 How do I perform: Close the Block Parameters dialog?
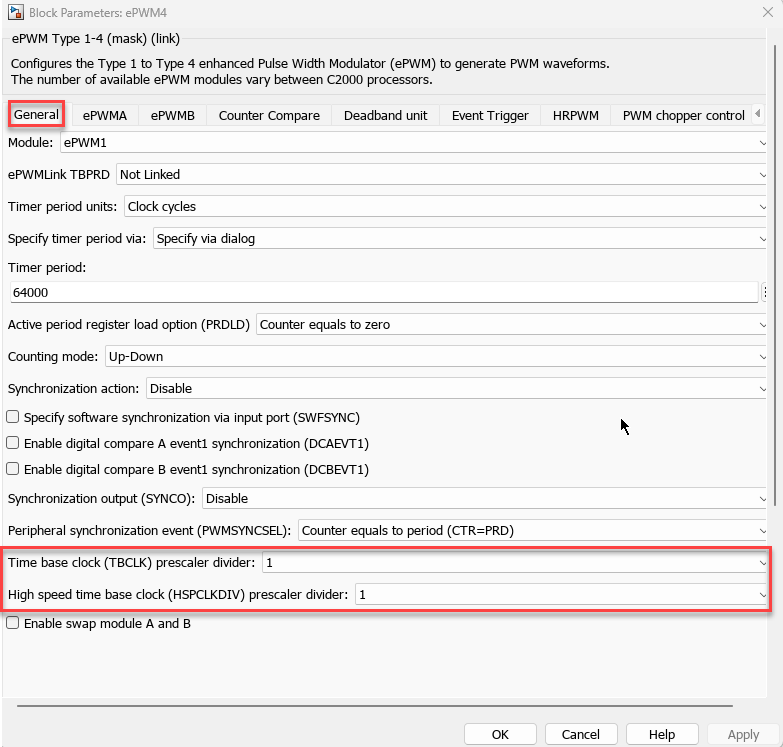point(768,12)
